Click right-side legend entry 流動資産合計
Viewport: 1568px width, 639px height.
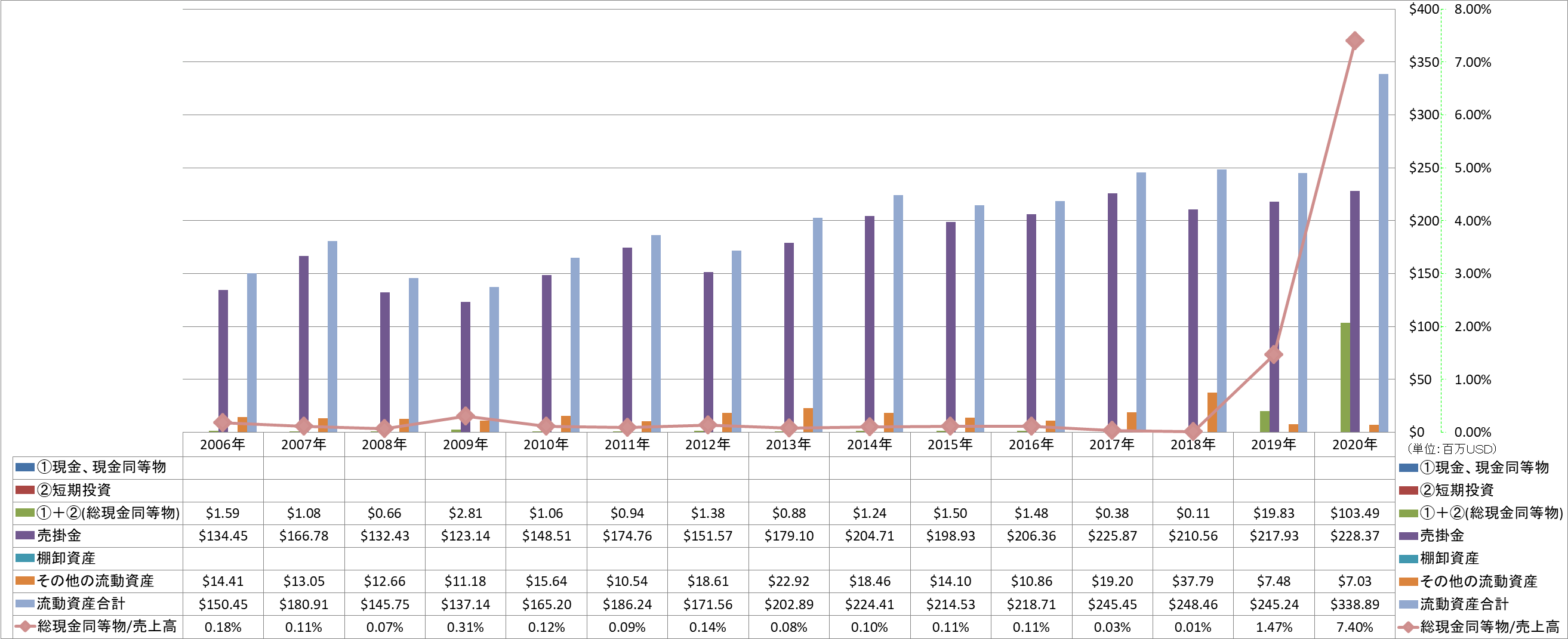coord(1453,604)
